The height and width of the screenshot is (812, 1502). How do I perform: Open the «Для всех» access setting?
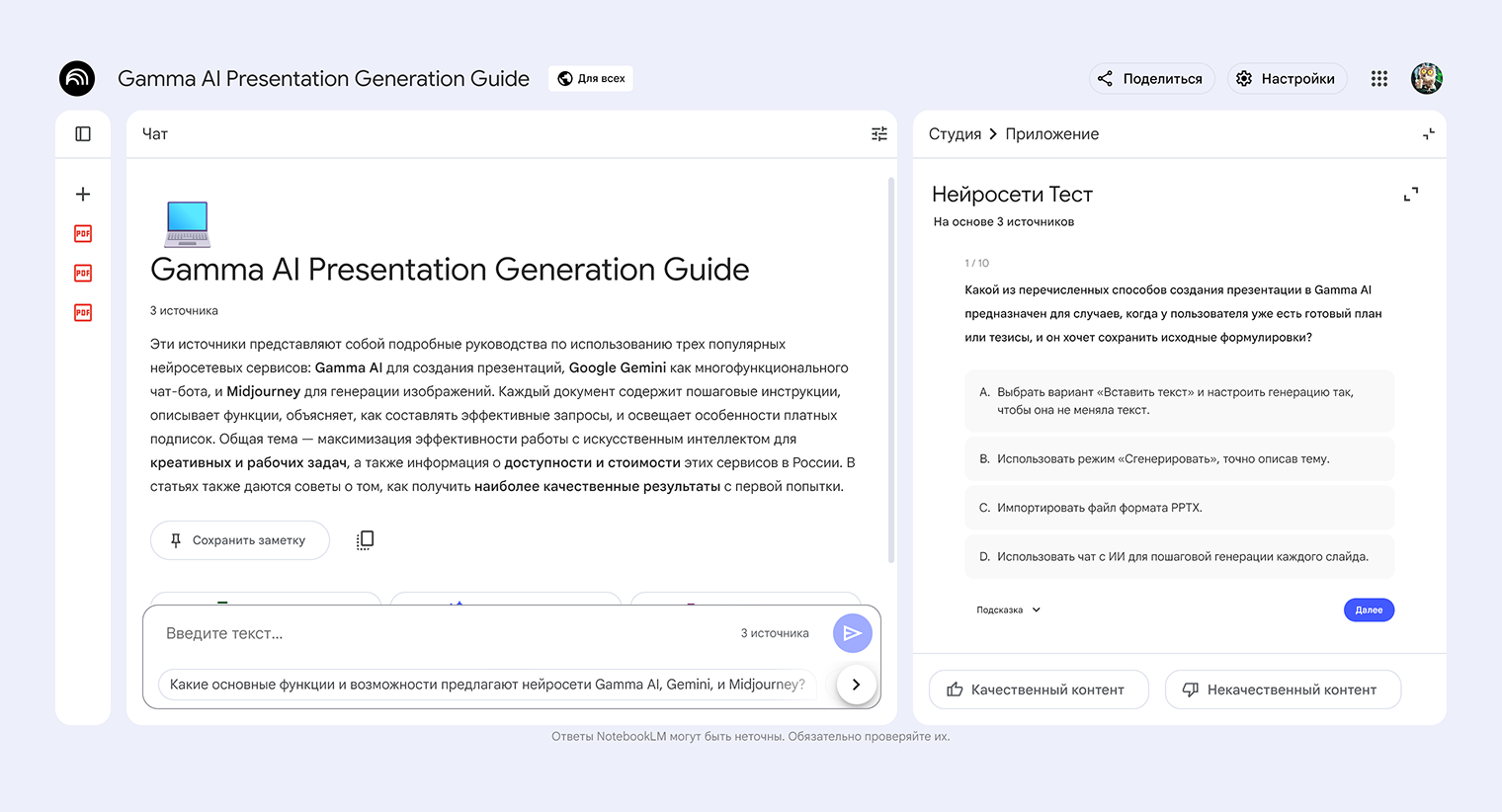(x=591, y=79)
